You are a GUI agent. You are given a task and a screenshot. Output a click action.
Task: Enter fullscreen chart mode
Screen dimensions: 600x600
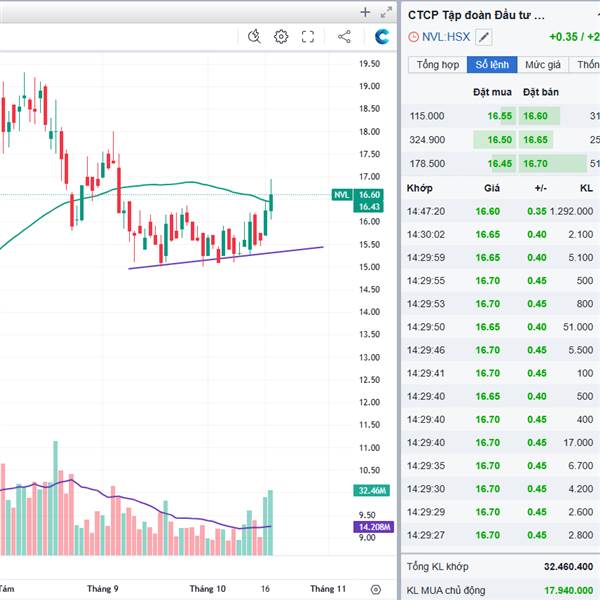(308, 37)
